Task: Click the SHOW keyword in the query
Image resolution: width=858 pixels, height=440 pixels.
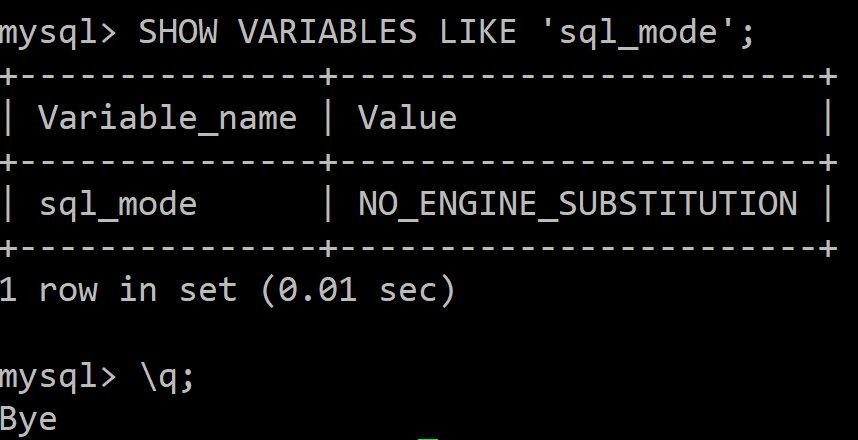Action: pyautogui.click(x=178, y=32)
